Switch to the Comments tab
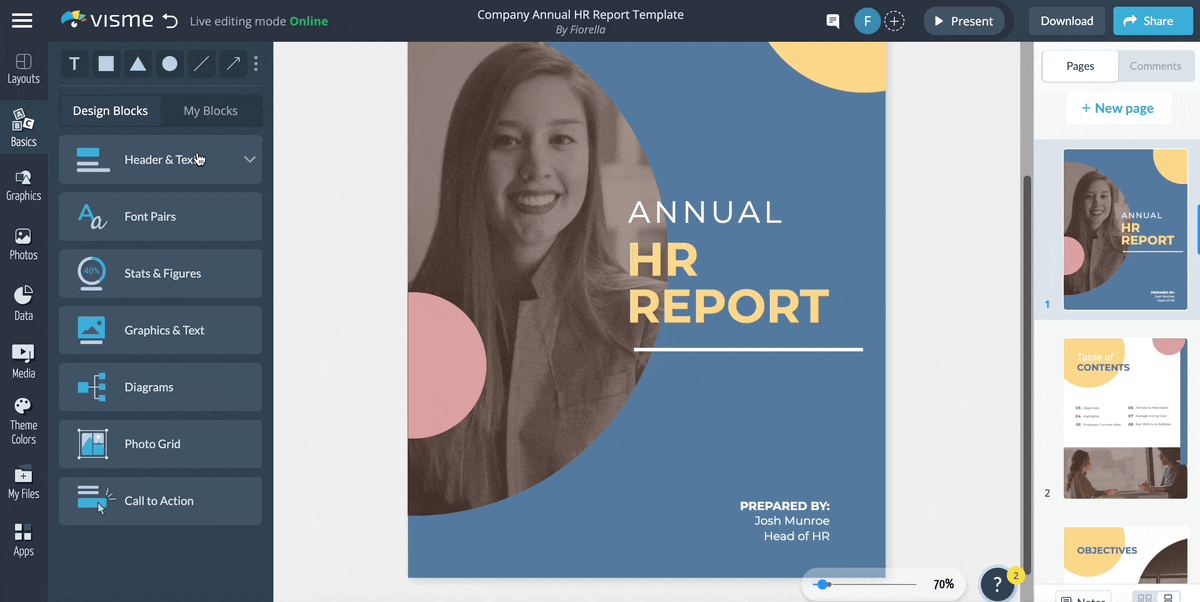Viewport: 1200px width, 602px height. point(1155,66)
